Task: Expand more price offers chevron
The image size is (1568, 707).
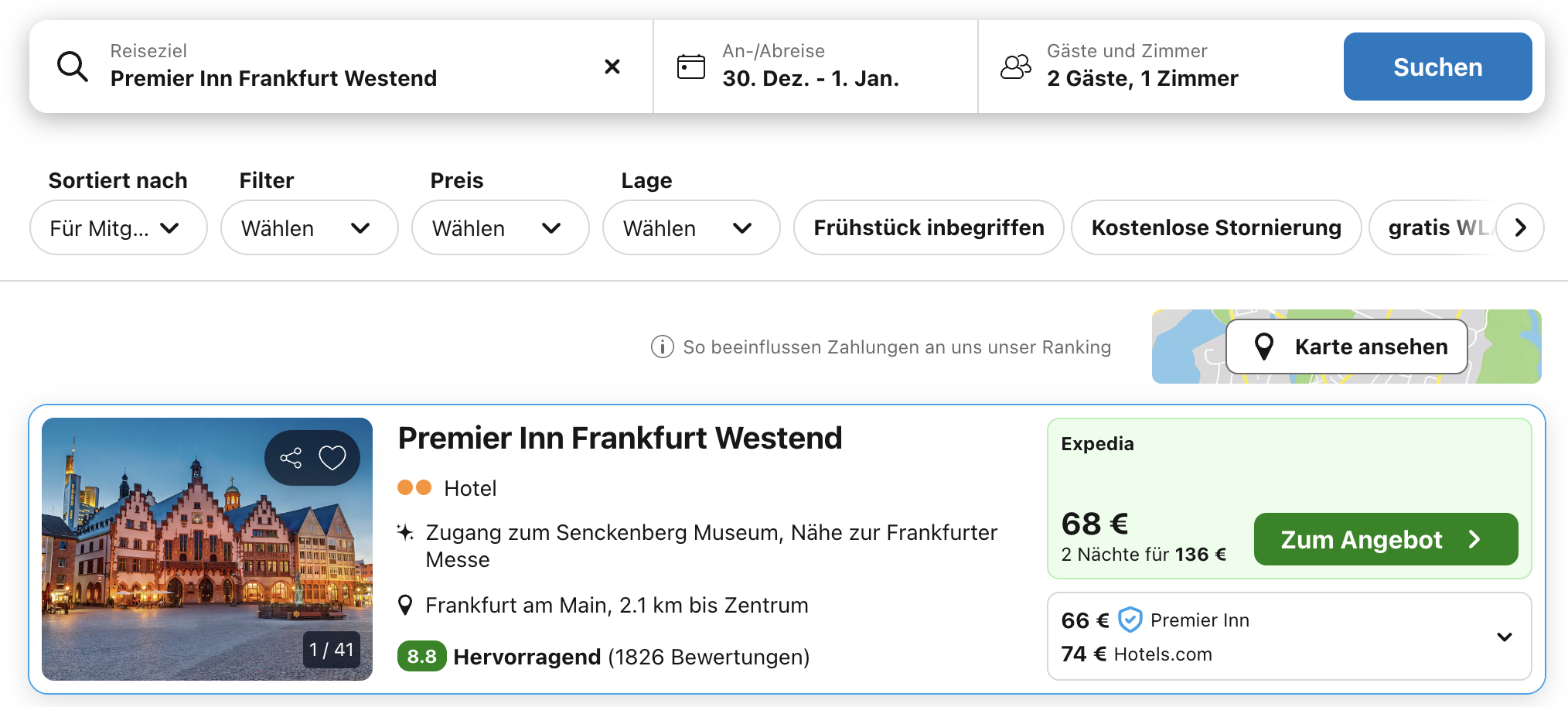Action: 1504,637
